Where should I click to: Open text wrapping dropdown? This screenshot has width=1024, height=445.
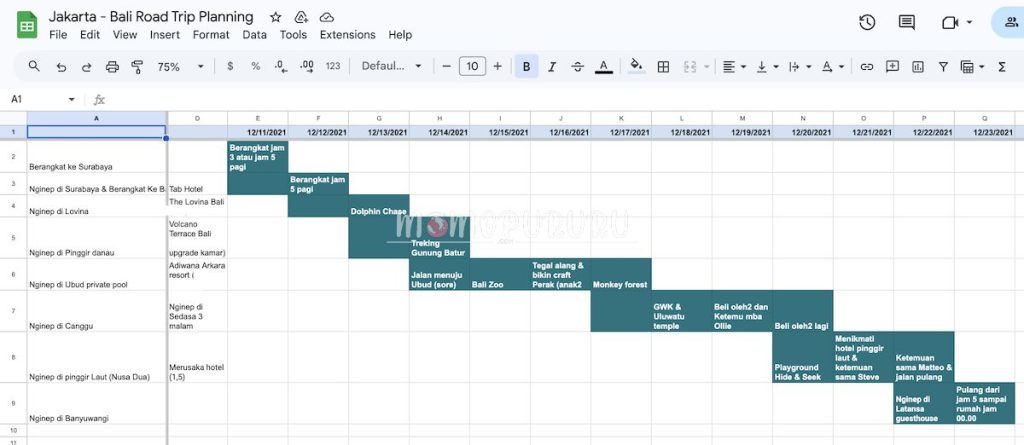800,67
